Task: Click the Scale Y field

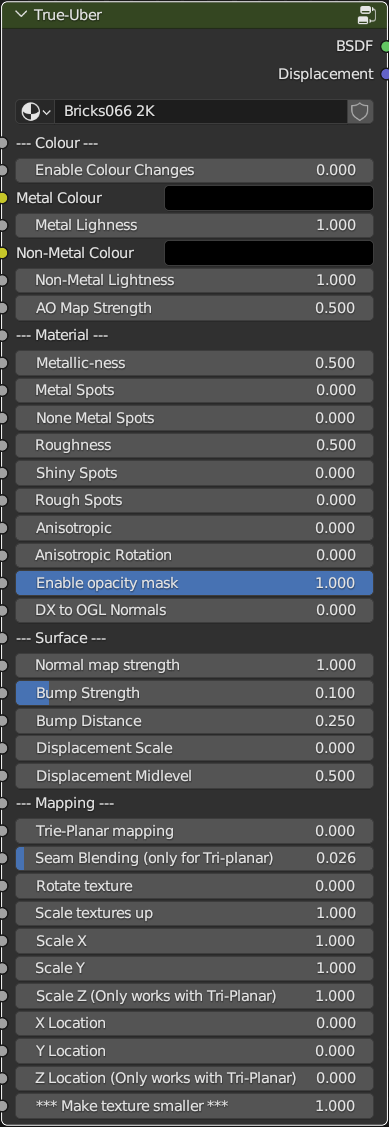Action: click(194, 968)
